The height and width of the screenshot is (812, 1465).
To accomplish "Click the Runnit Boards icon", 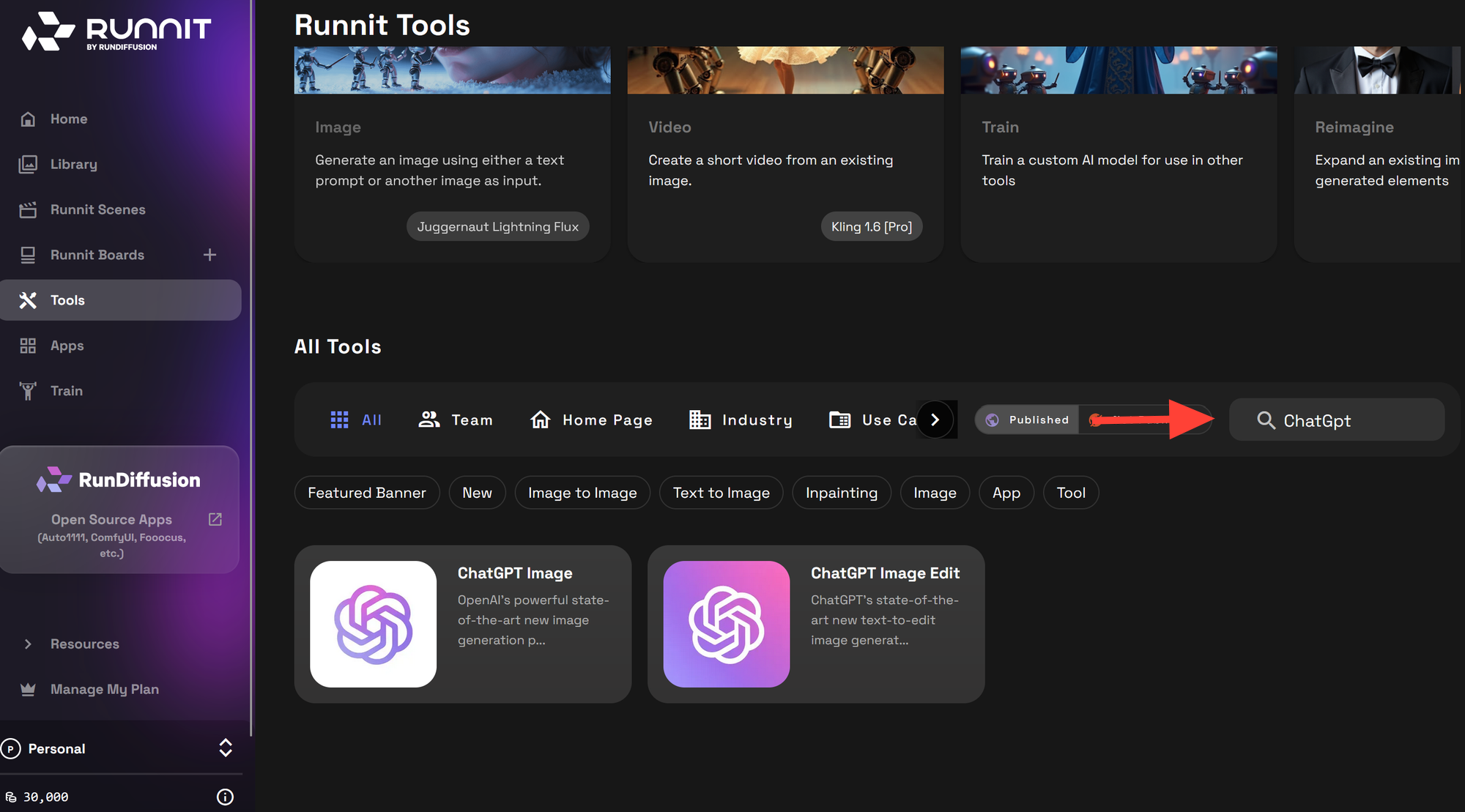I will tap(28, 255).
